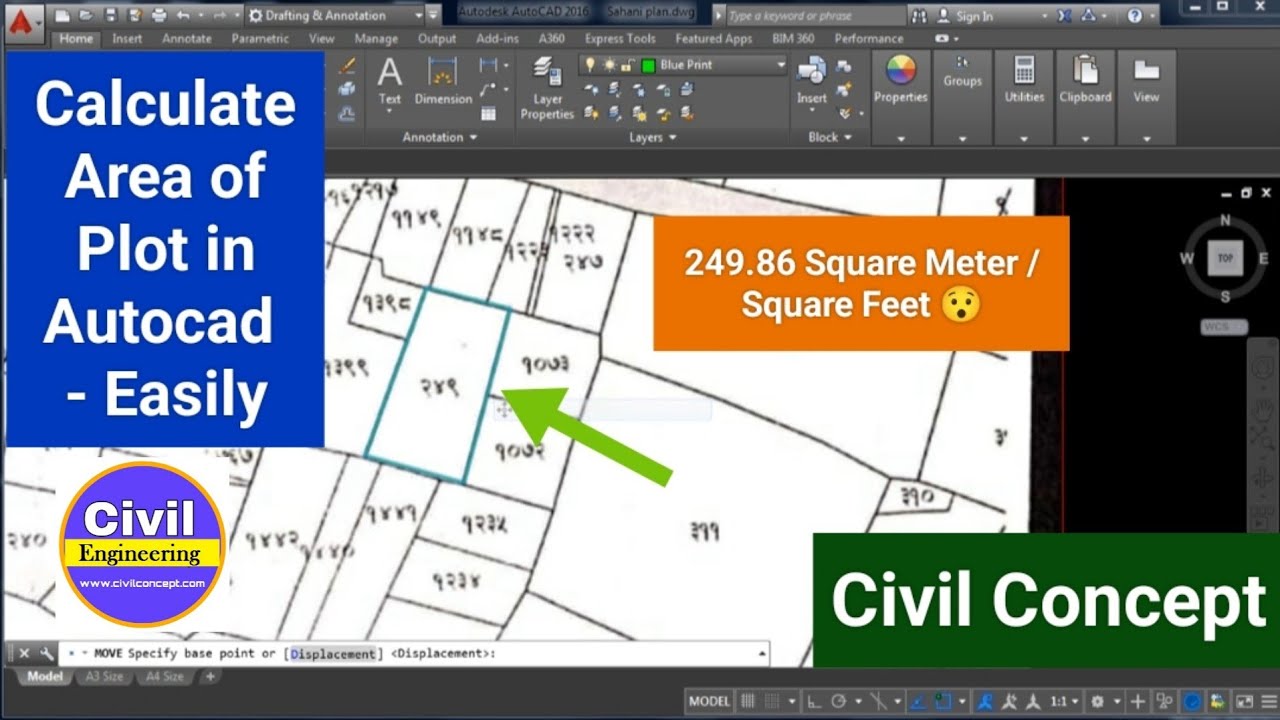Open the A360 ribbon tab
This screenshot has width=1280, height=720.
coord(552,39)
